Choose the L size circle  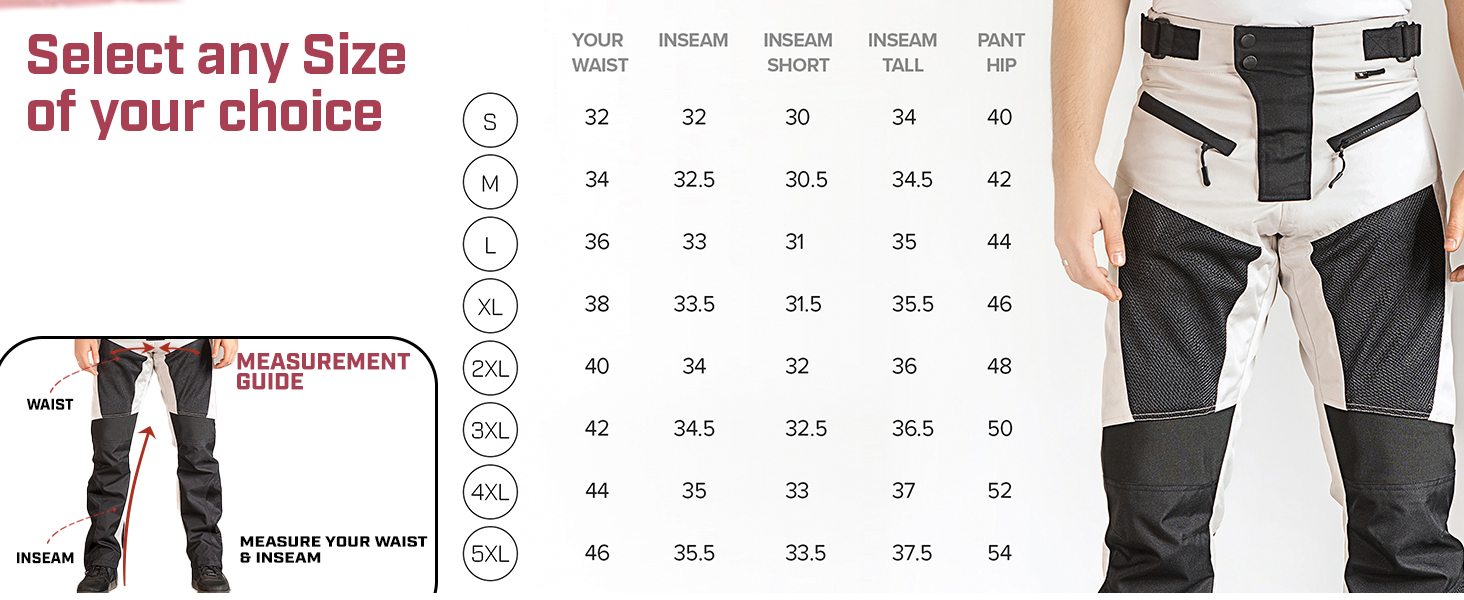[x=490, y=245]
